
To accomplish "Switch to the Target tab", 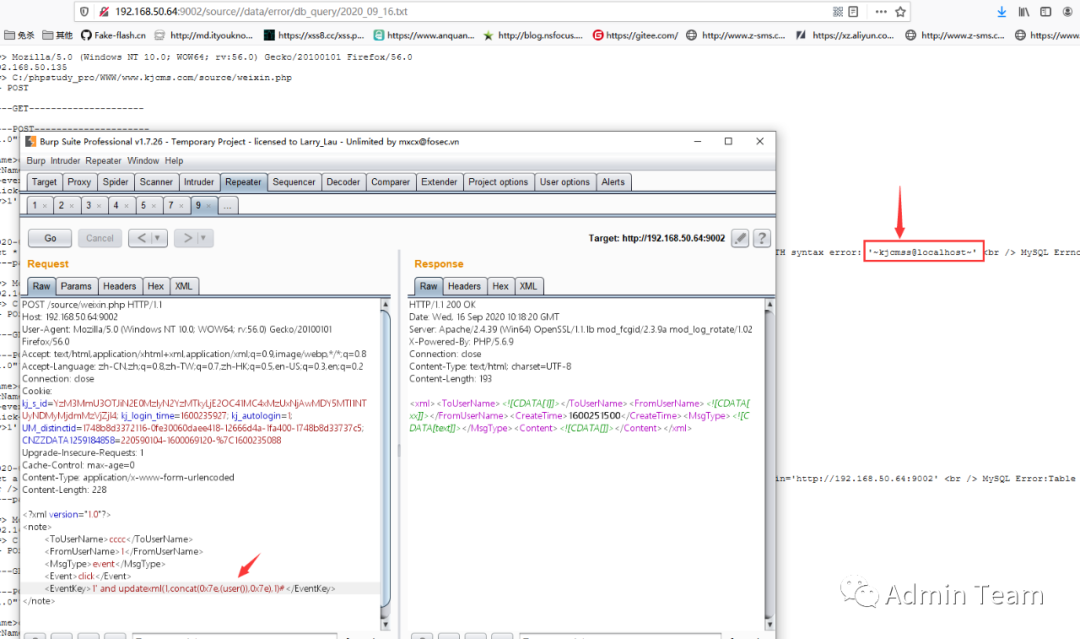I will click(x=44, y=182).
